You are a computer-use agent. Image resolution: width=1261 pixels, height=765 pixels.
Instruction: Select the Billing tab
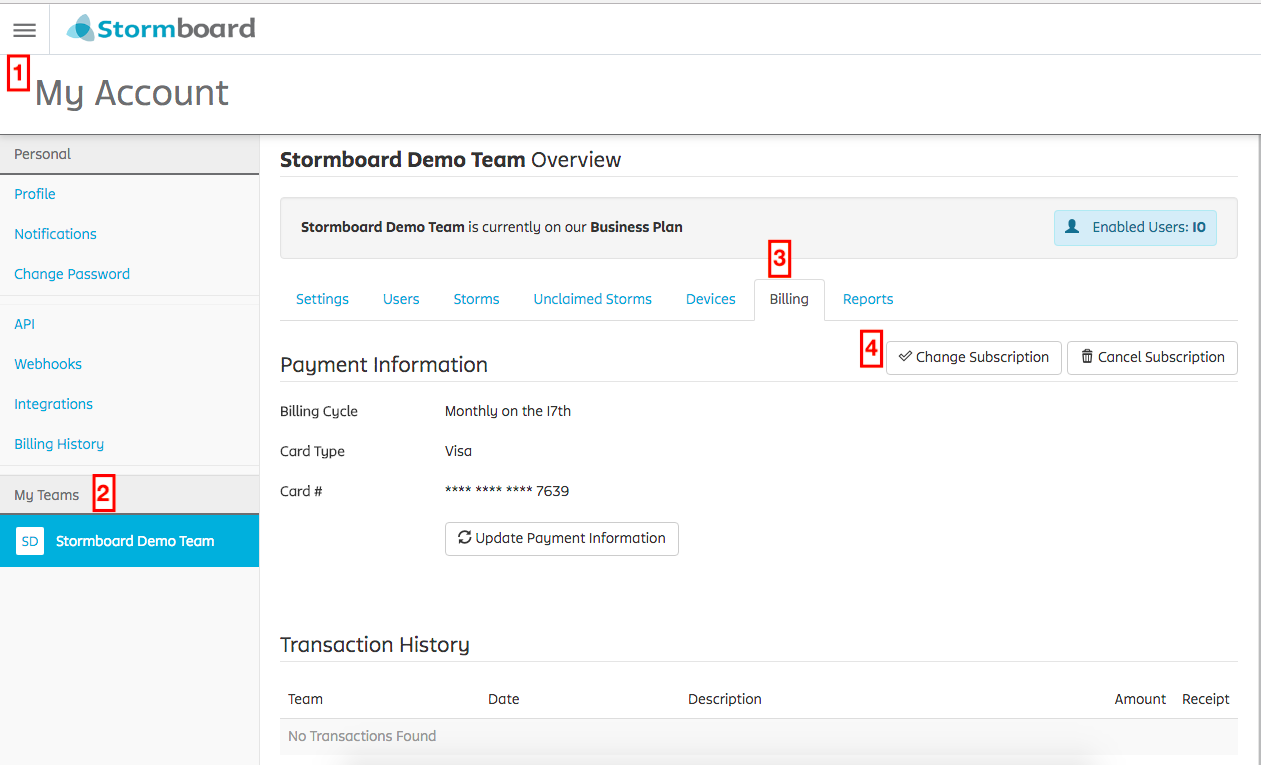point(789,299)
